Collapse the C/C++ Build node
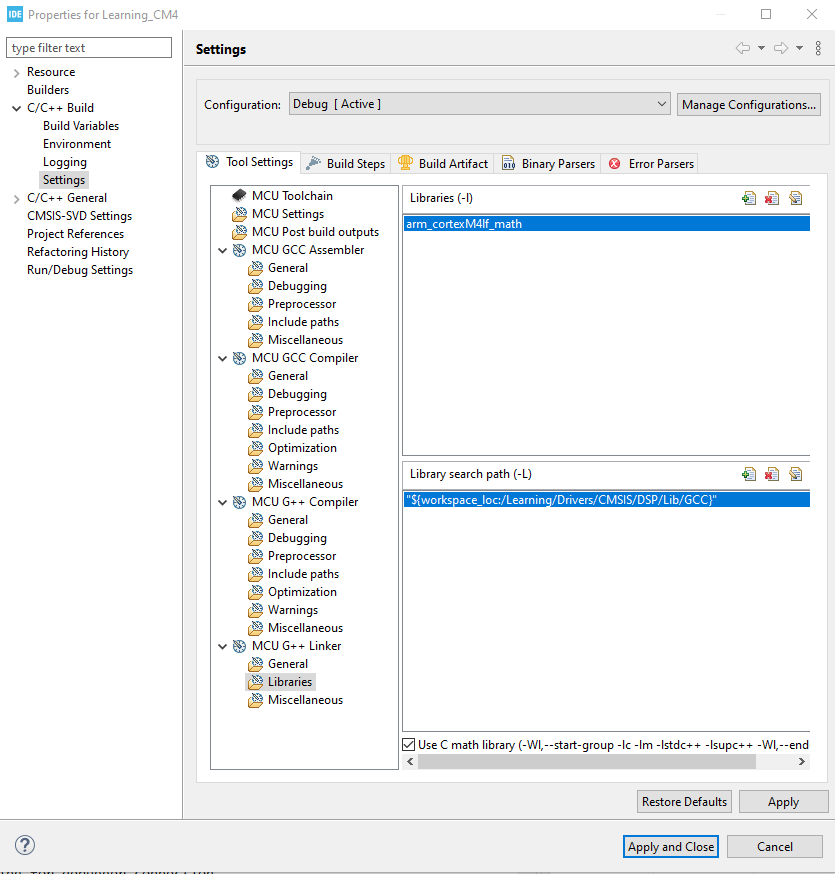The image size is (835, 874). (16, 108)
